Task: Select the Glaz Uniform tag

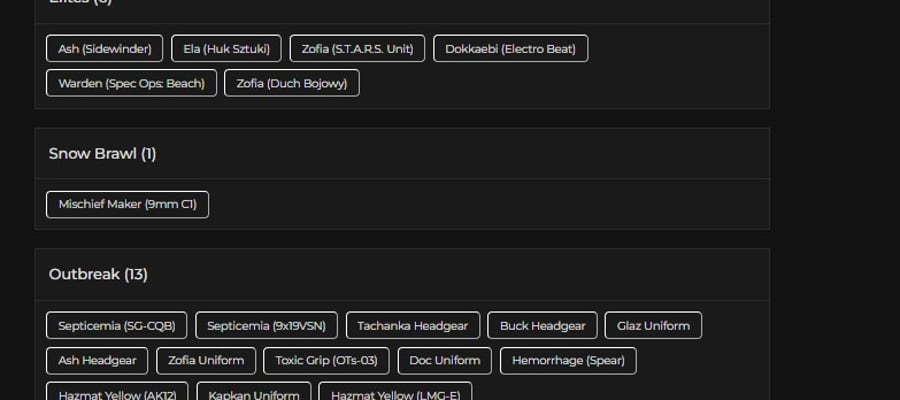Action: click(653, 326)
